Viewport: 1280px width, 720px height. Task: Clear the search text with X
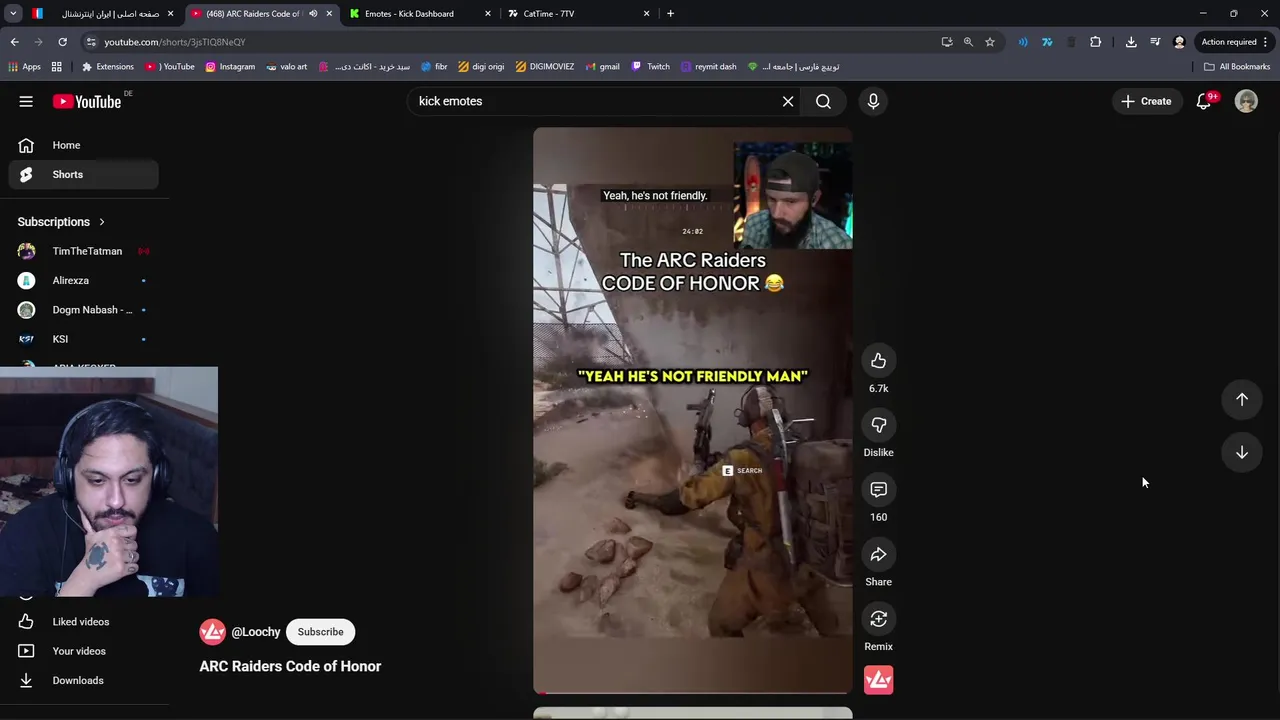click(x=788, y=101)
